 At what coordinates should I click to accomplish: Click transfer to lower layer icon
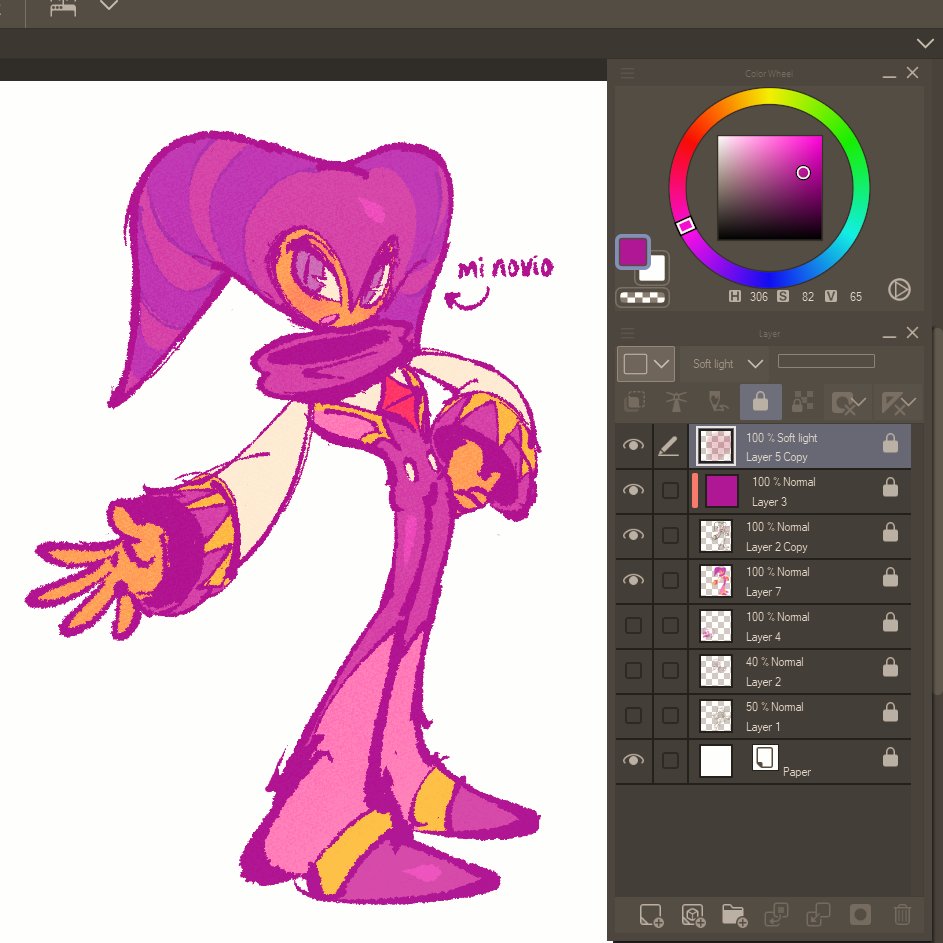776,915
